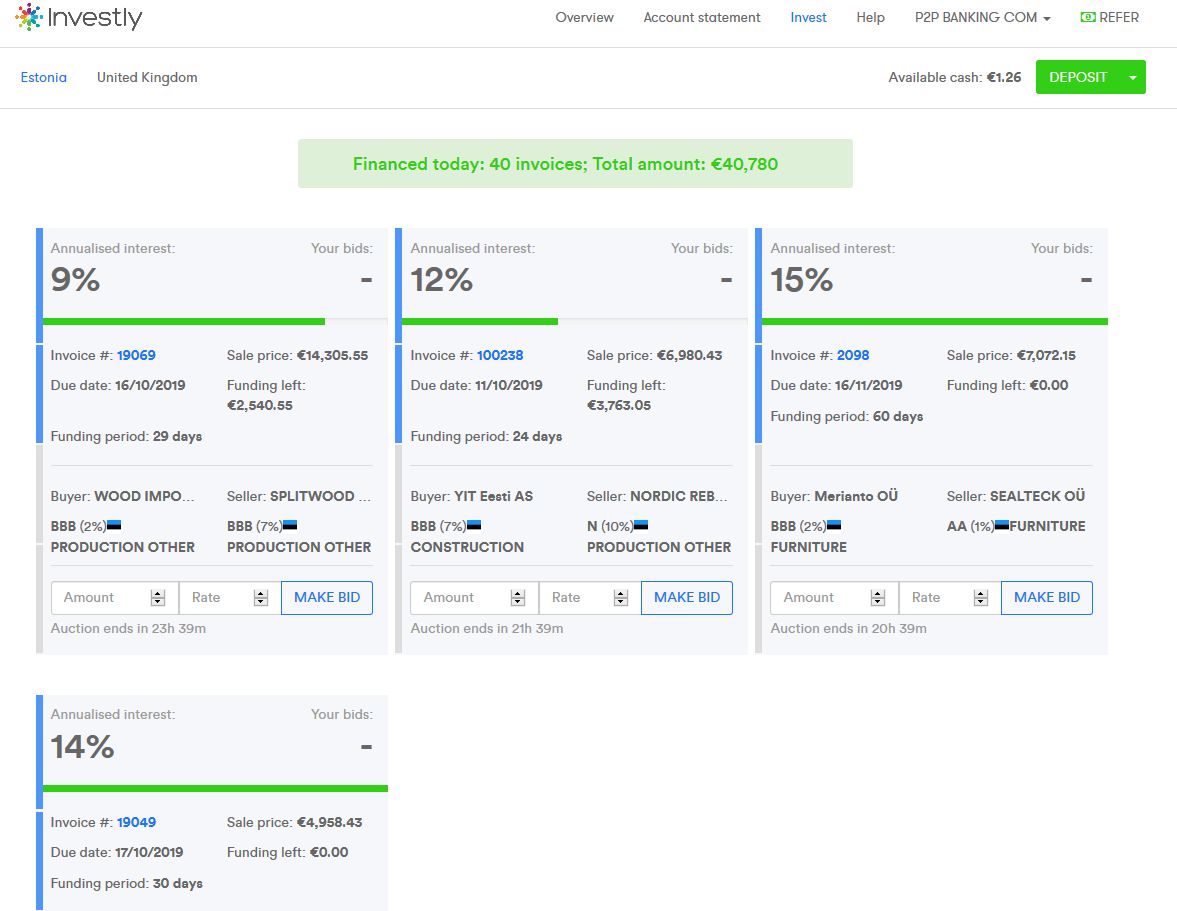Click the 'Auction ends in 23h 39m' text
This screenshot has width=1177, height=911.
[x=128, y=628]
